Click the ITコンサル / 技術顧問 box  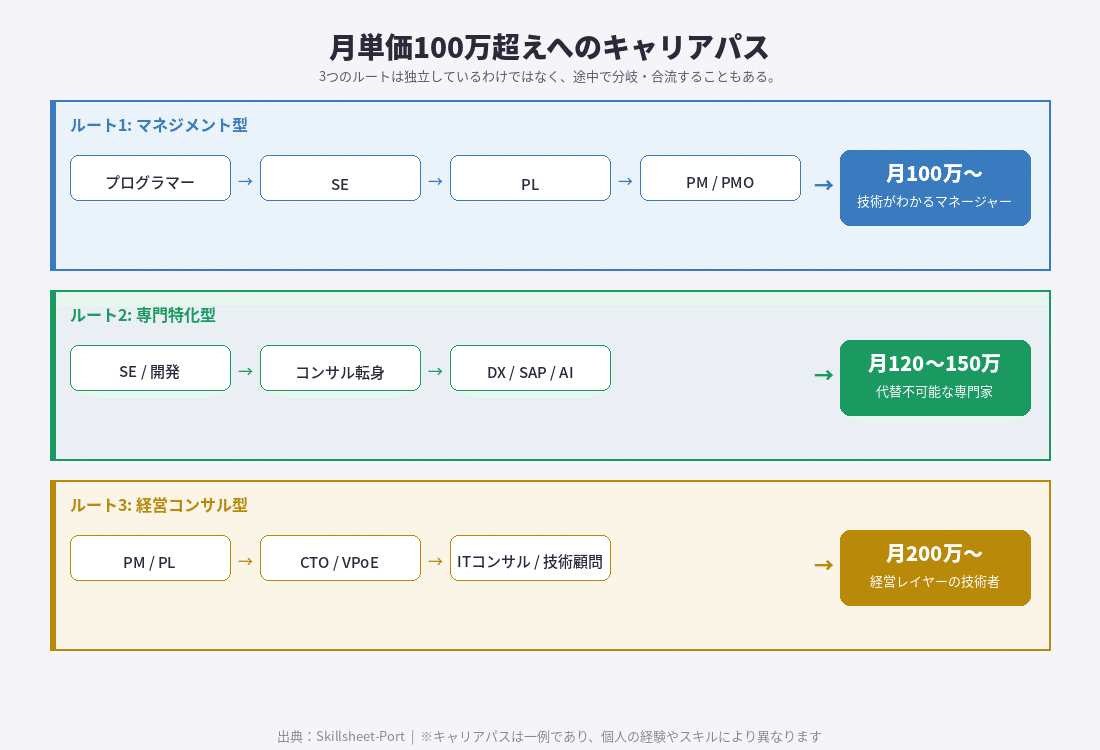530,559
